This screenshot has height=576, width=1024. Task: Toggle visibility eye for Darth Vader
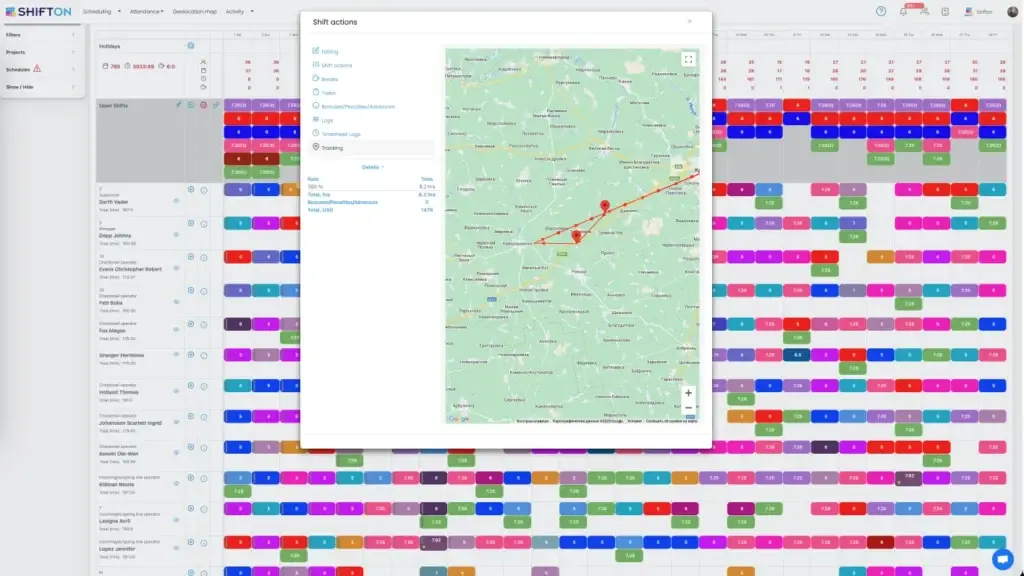coord(176,200)
